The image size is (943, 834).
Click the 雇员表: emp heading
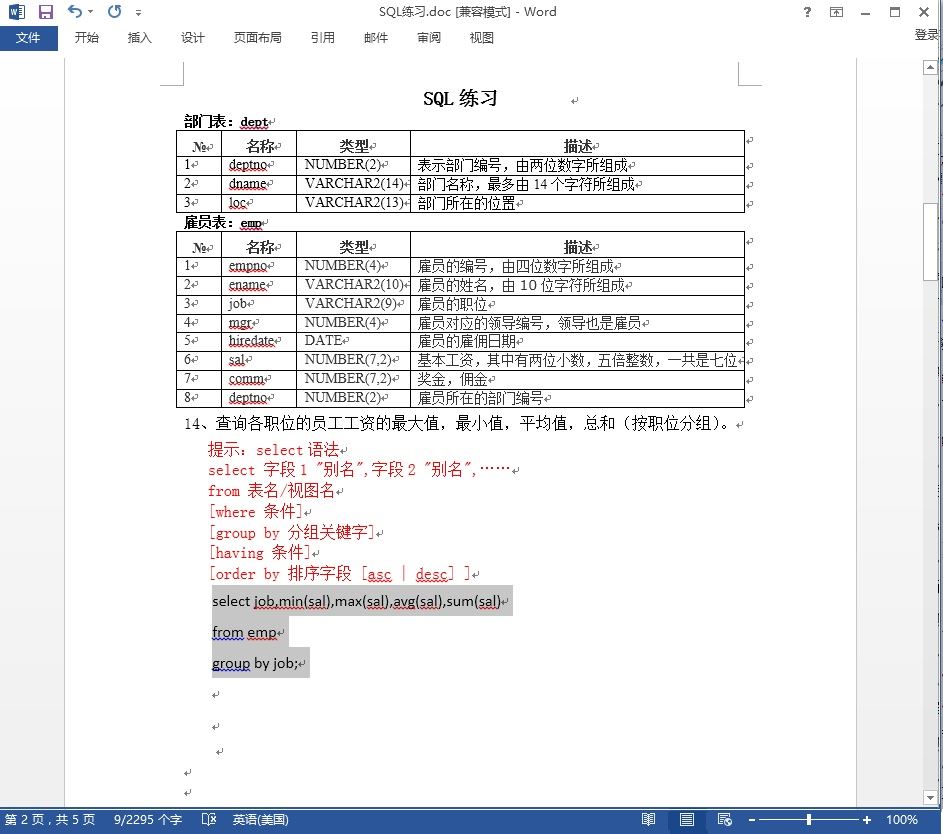[223, 222]
